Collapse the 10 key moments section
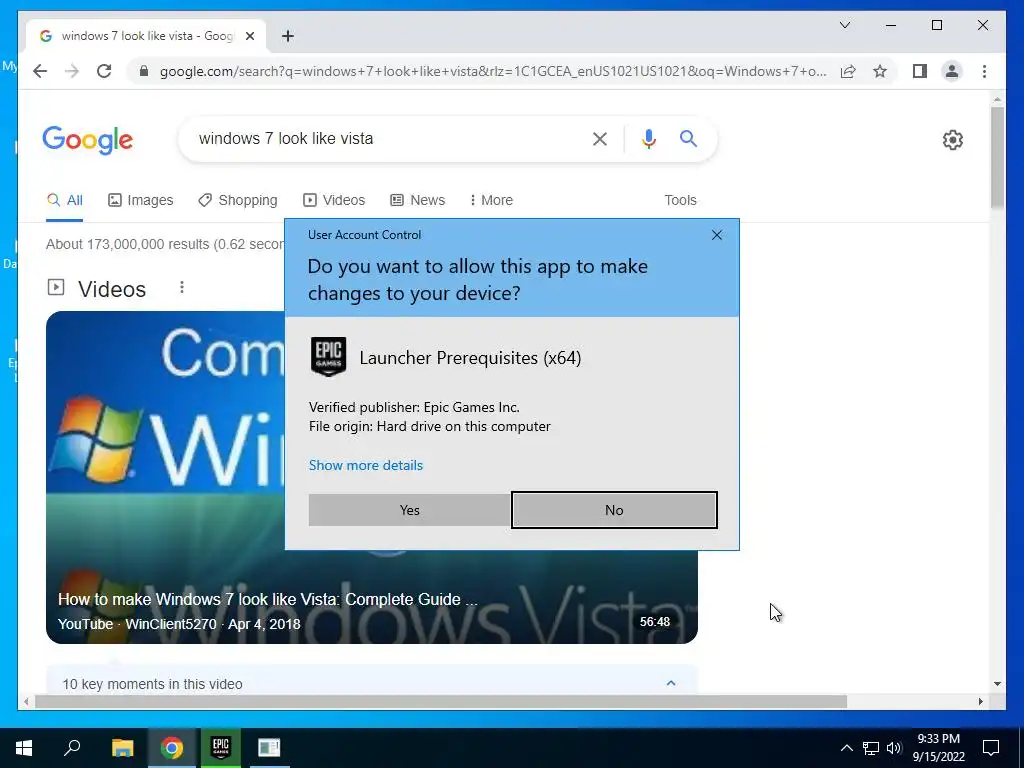1024x768 pixels. [671, 683]
